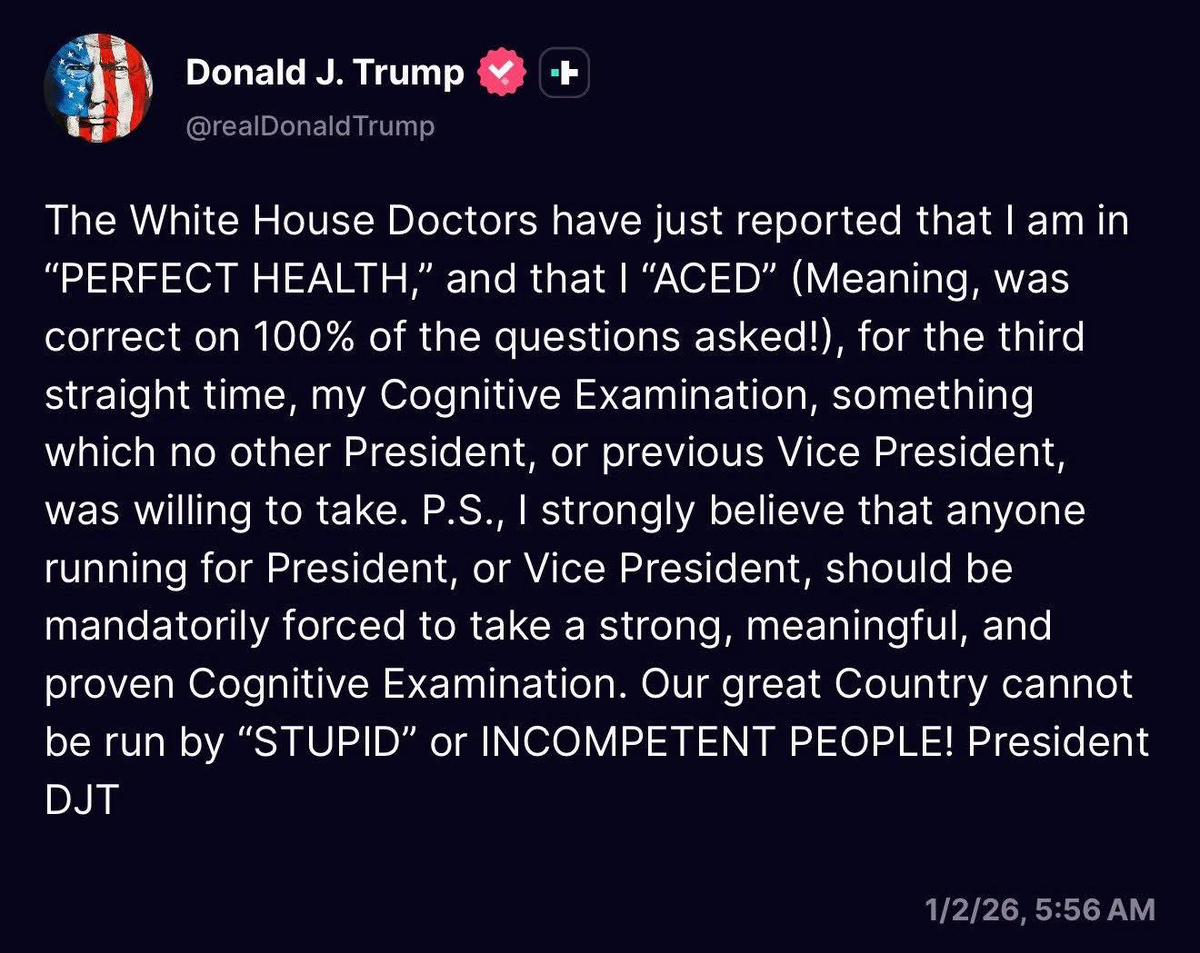Click the plus follow icon beside the name
Image resolution: width=1200 pixels, height=953 pixels.
click(565, 75)
